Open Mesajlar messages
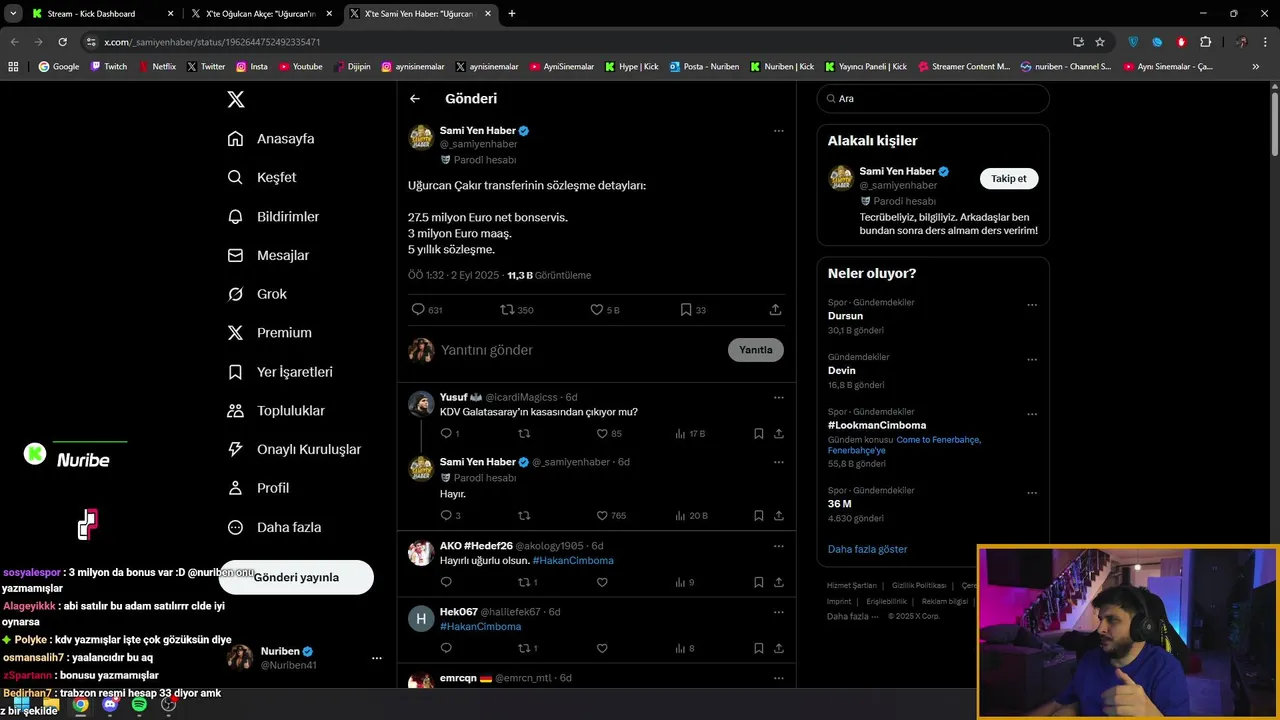The width and height of the screenshot is (1280, 720). click(268, 255)
